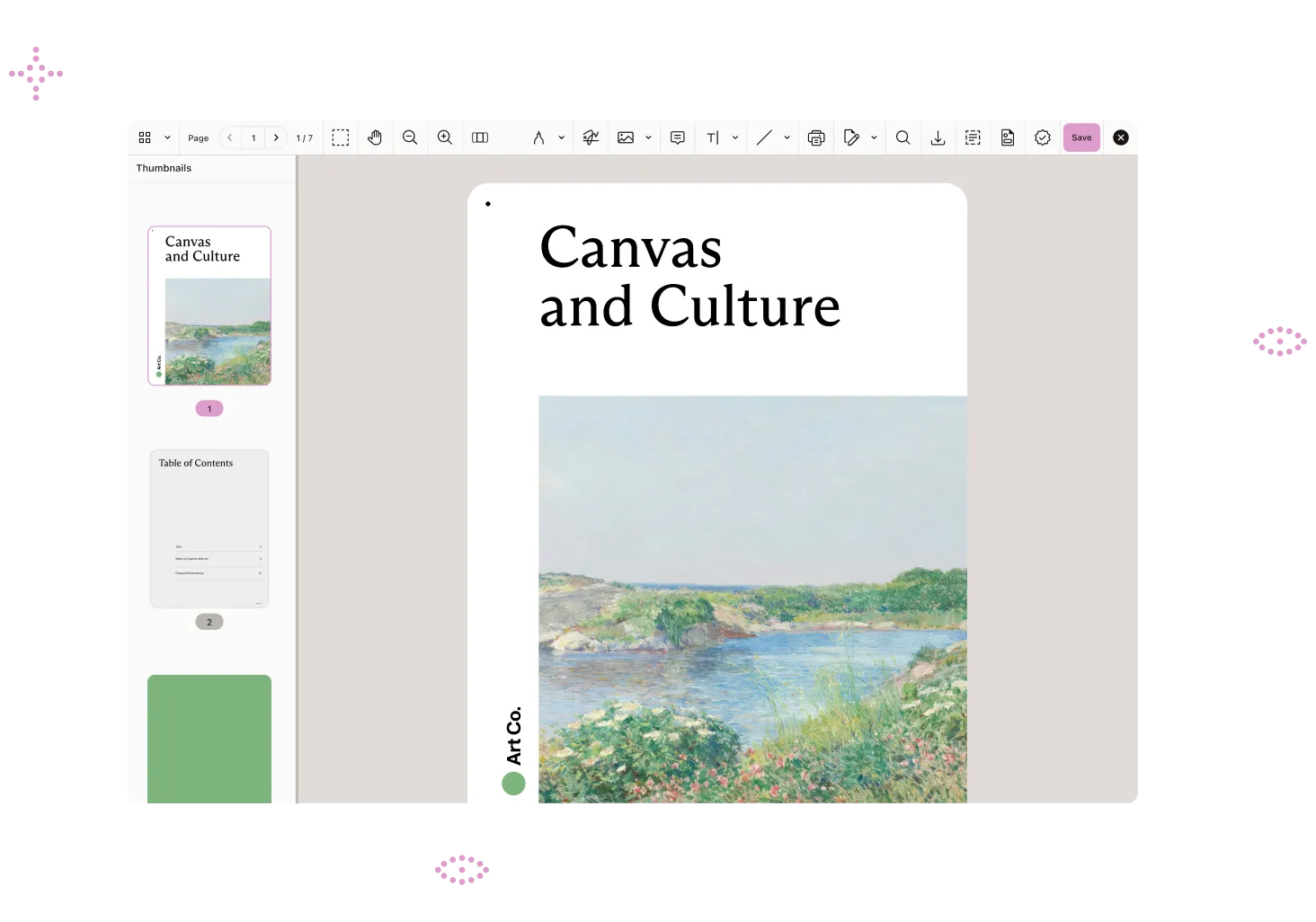Click the page number input field
The height and width of the screenshot is (922, 1316).
[253, 137]
